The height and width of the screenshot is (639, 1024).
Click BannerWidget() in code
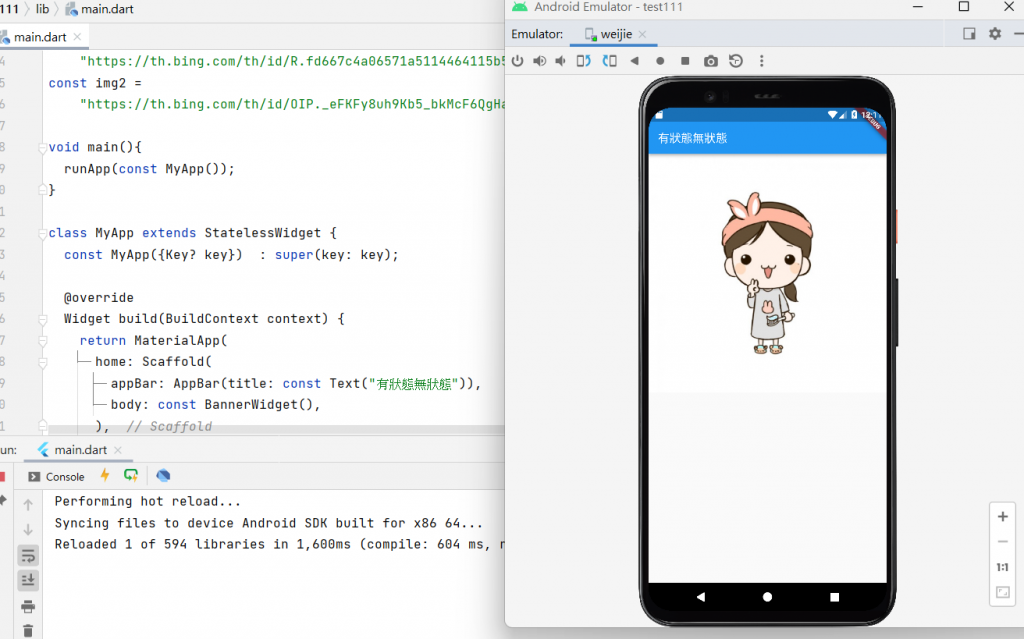click(x=259, y=404)
